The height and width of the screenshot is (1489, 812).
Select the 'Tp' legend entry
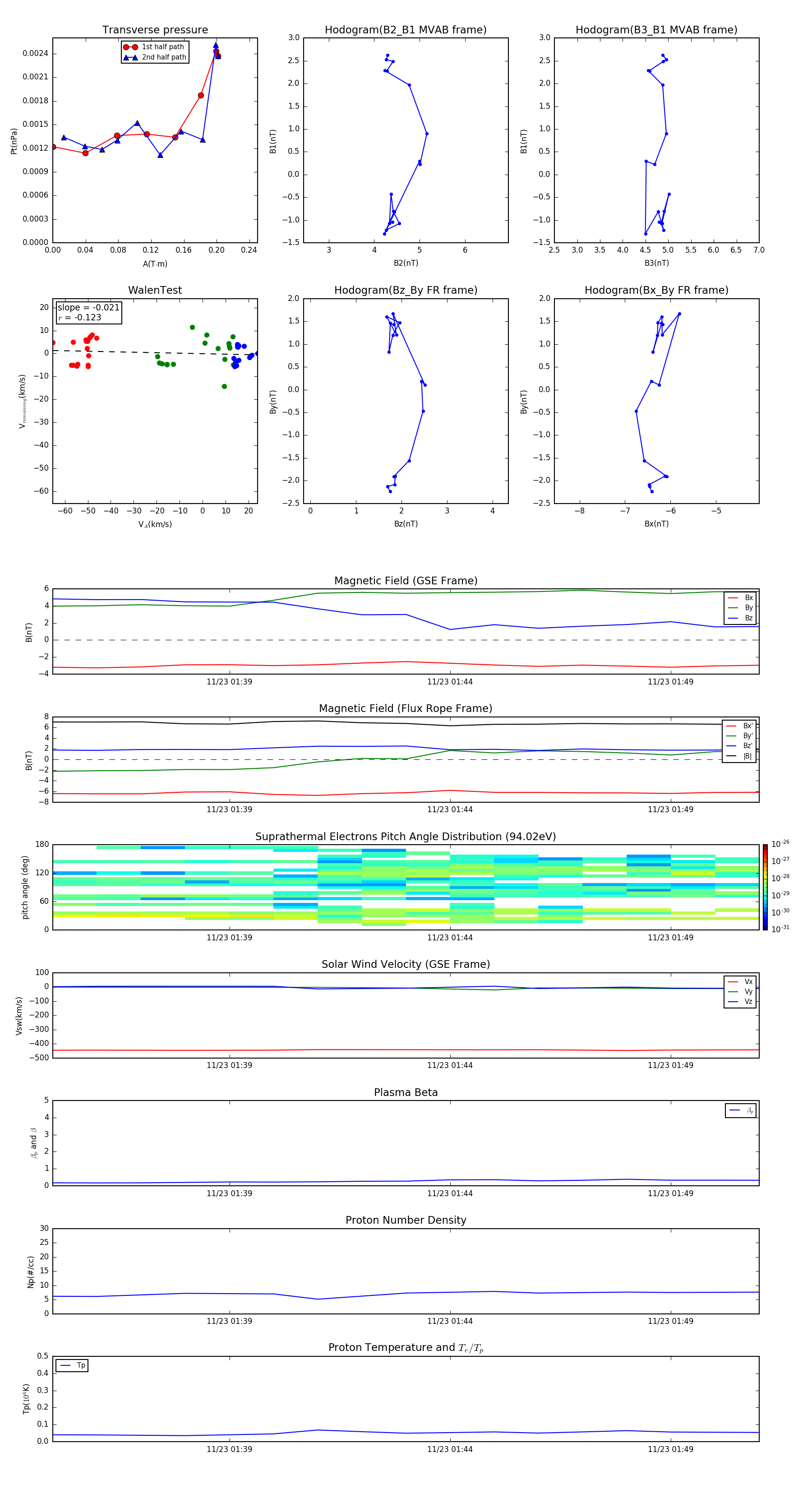coord(72,1365)
